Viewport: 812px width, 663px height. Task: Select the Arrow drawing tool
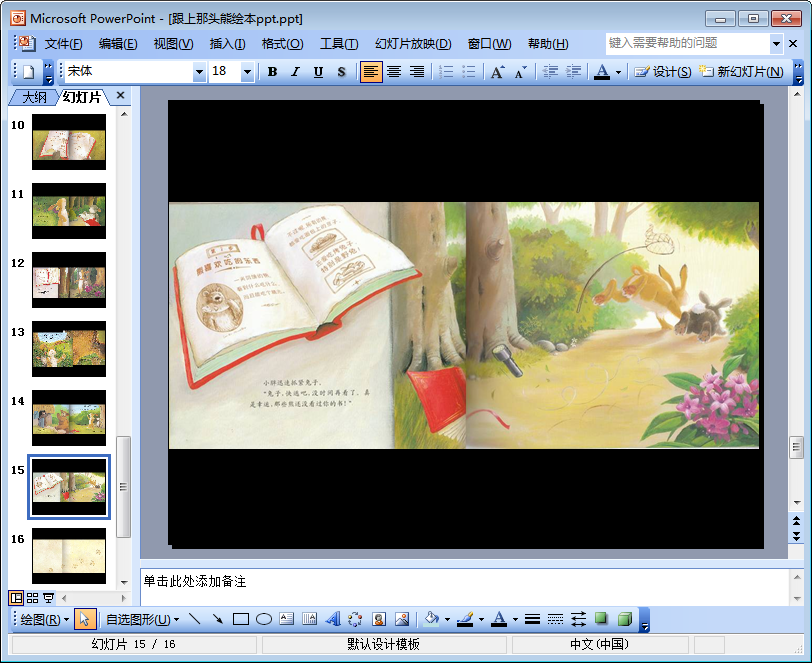218,619
